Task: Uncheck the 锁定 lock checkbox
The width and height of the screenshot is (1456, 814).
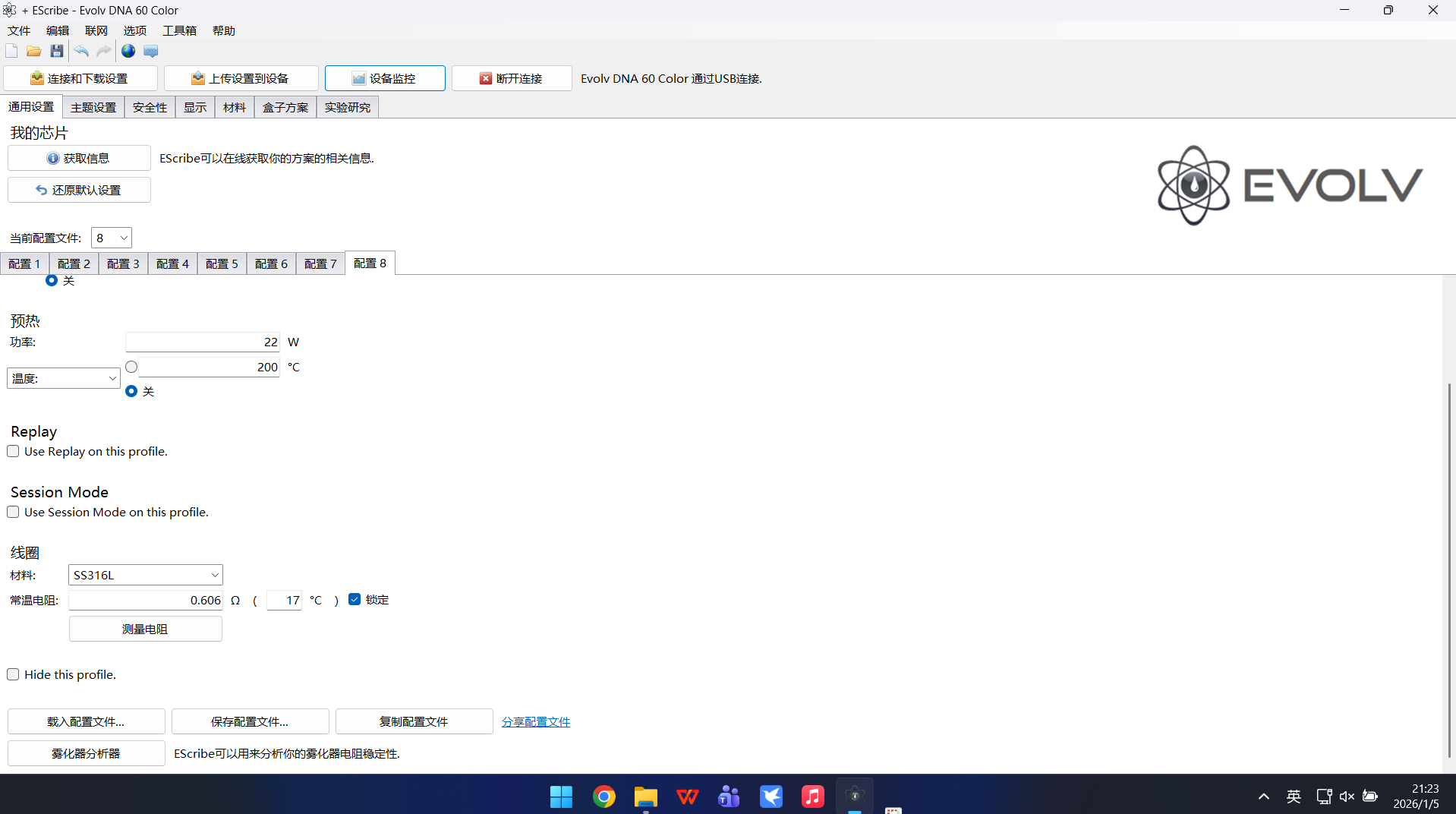Action: coord(355,599)
